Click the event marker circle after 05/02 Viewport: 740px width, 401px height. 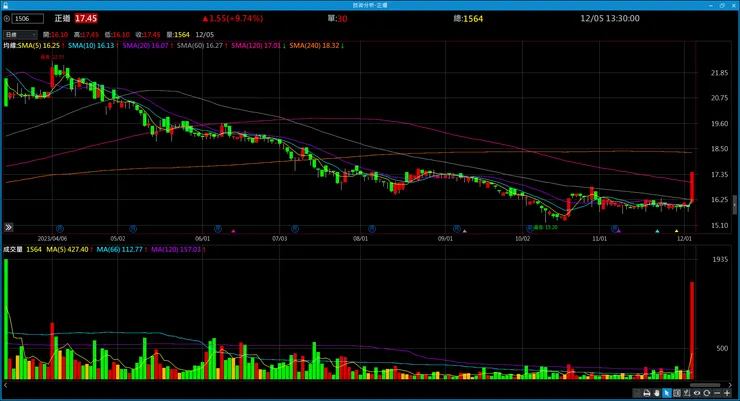[x=133, y=229]
